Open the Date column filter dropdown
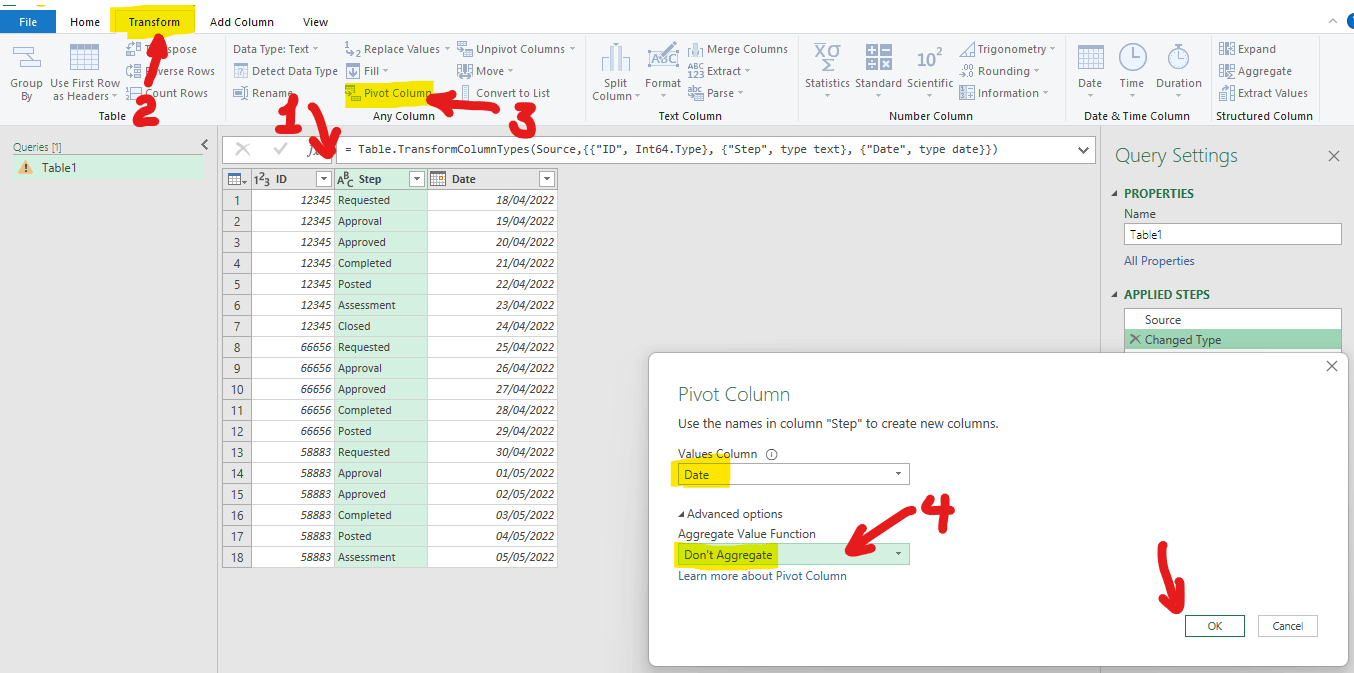Image resolution: width=1354 pixels, height=673 pixels. [x=546, y=179]
